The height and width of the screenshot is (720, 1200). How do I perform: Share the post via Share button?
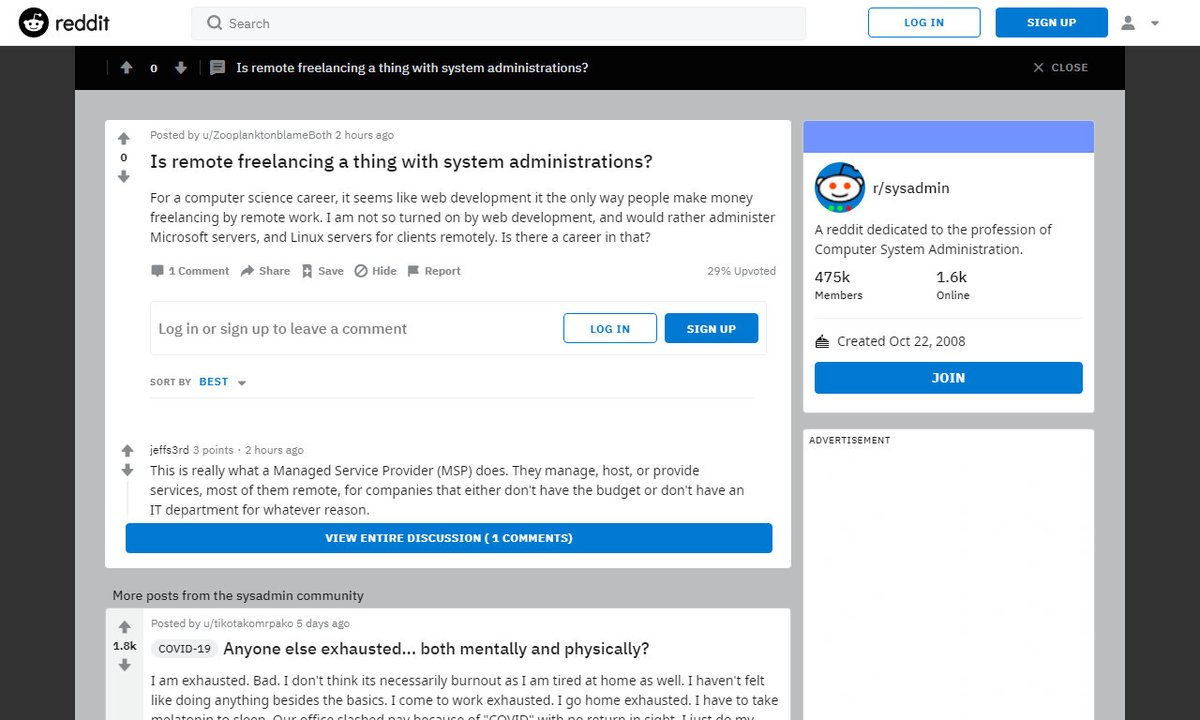click(265, 271)
